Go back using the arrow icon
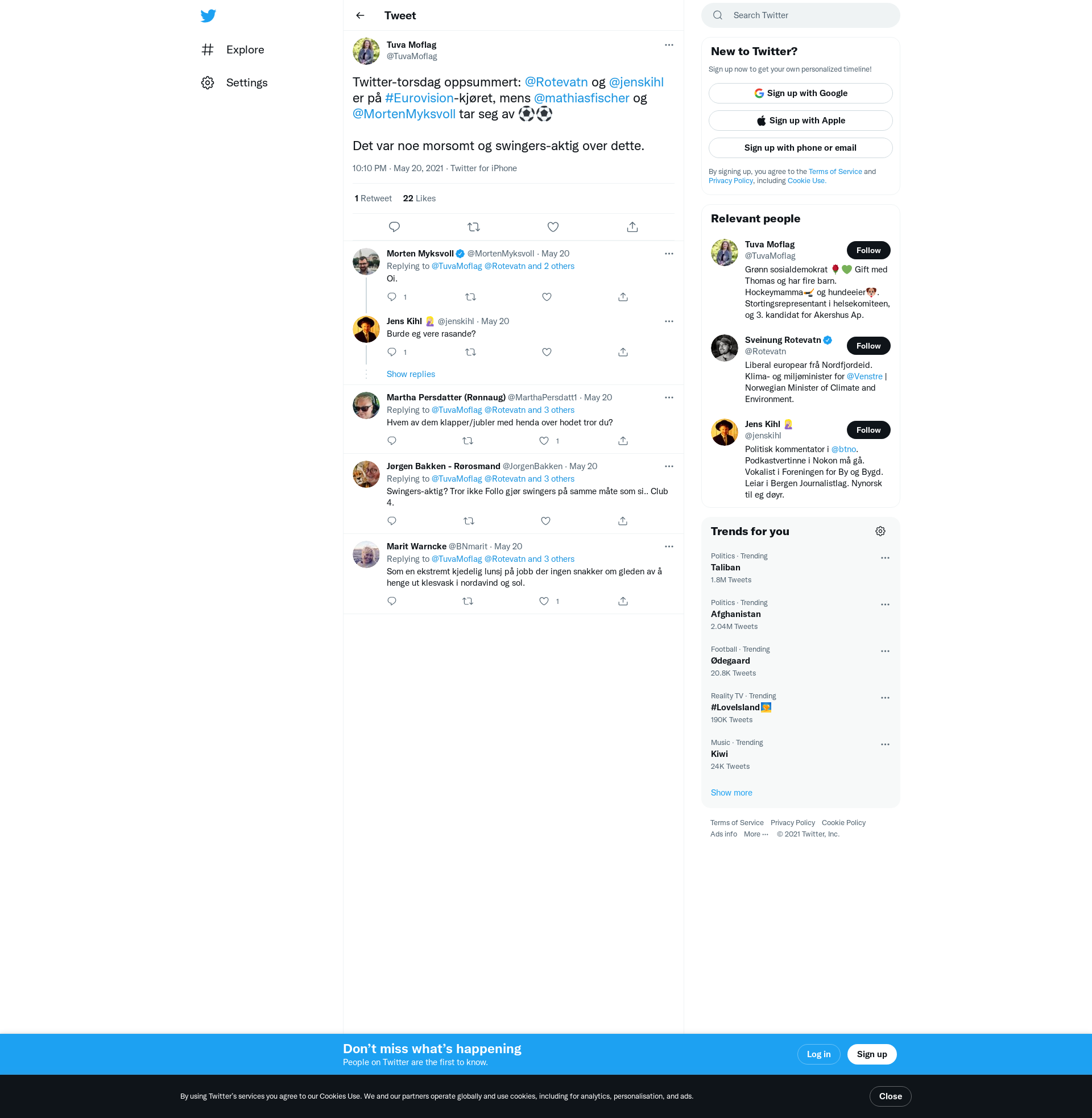 tap(360, 15)
